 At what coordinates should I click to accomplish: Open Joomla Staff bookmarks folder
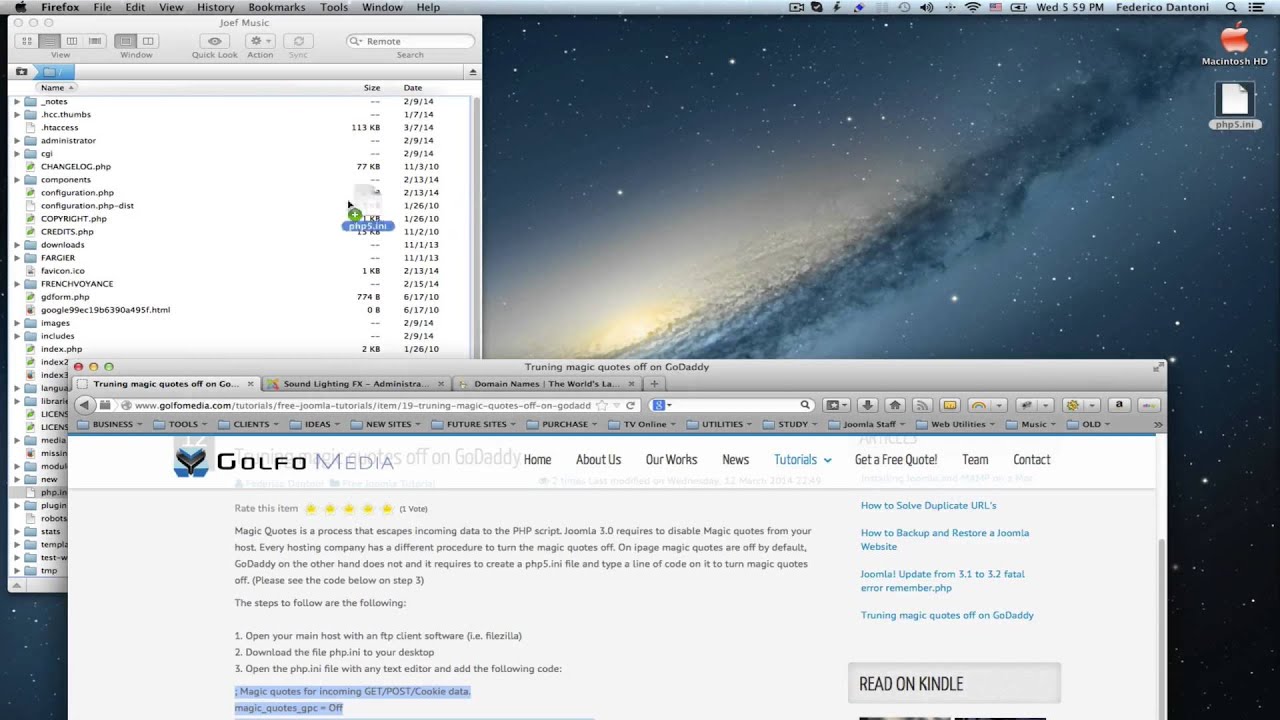(869, 424)
